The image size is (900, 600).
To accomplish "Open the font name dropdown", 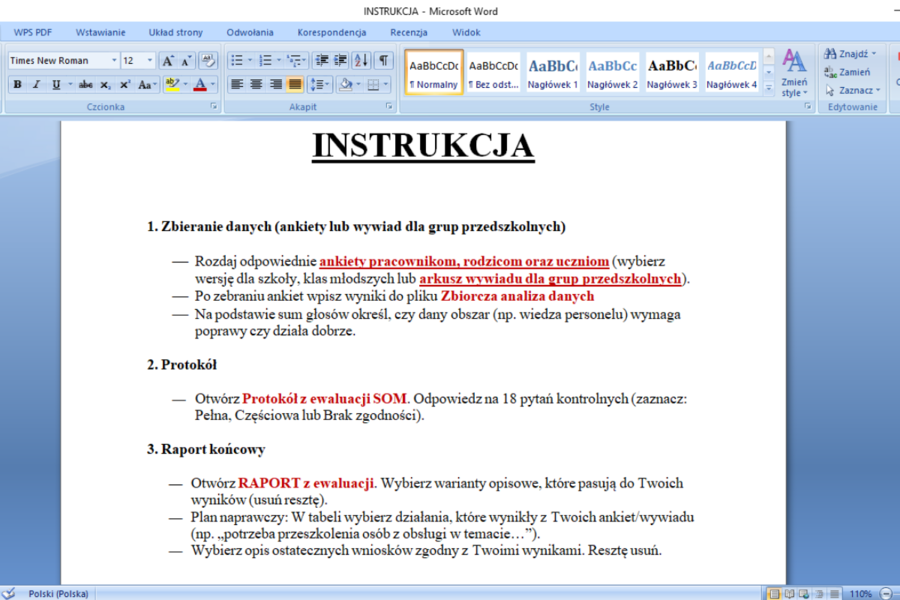I will click(x=114, y=60).
